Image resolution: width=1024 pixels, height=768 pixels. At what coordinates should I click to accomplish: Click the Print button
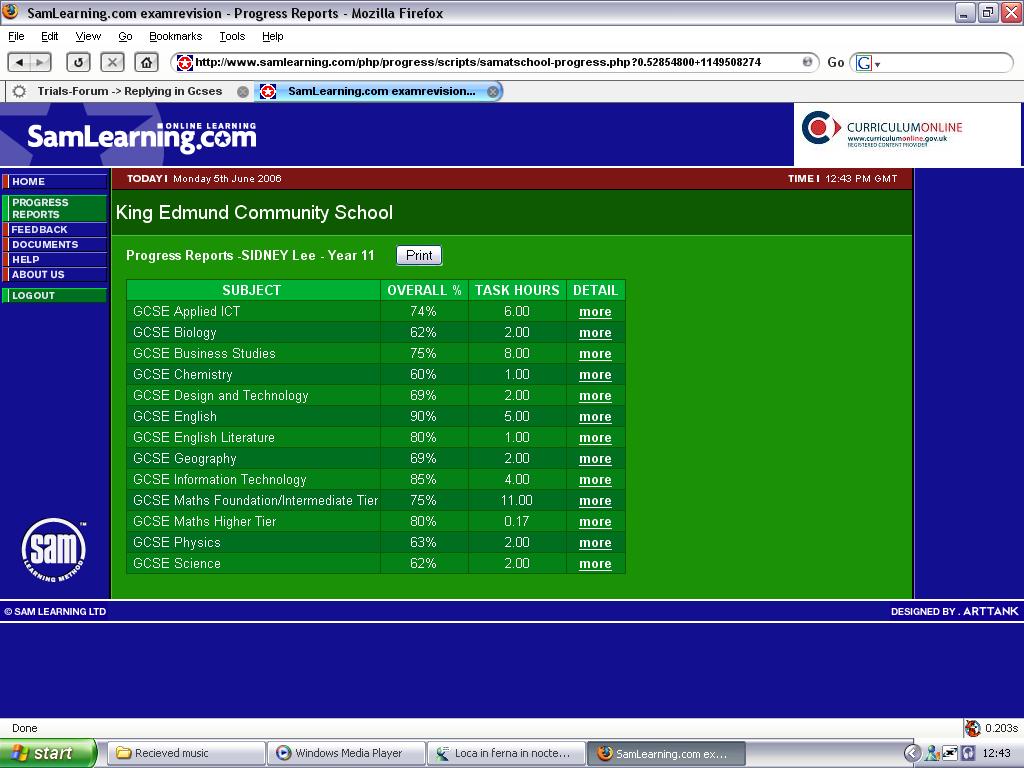coord(419,255)
